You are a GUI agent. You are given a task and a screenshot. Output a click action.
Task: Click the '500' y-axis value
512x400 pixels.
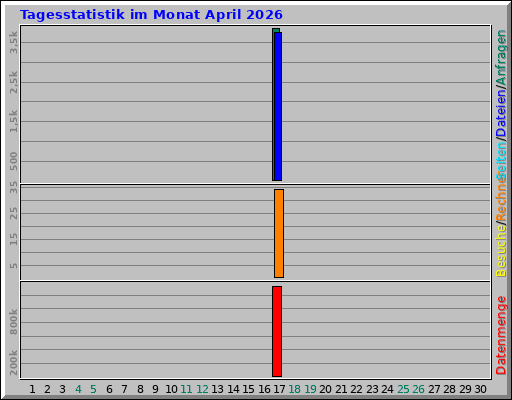click(x=13, y=161)
